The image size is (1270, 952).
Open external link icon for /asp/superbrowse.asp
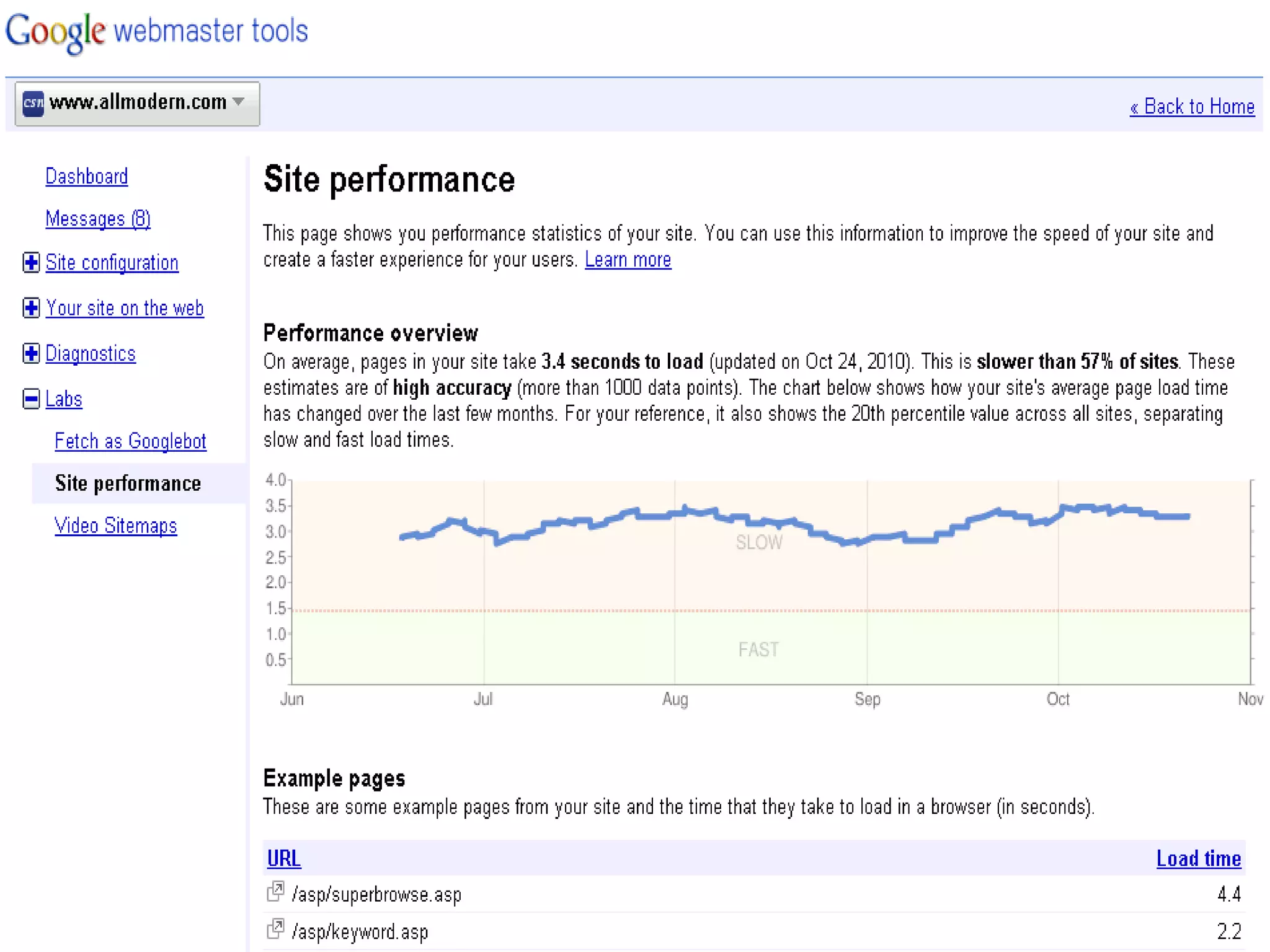click(x=275, y=892)
